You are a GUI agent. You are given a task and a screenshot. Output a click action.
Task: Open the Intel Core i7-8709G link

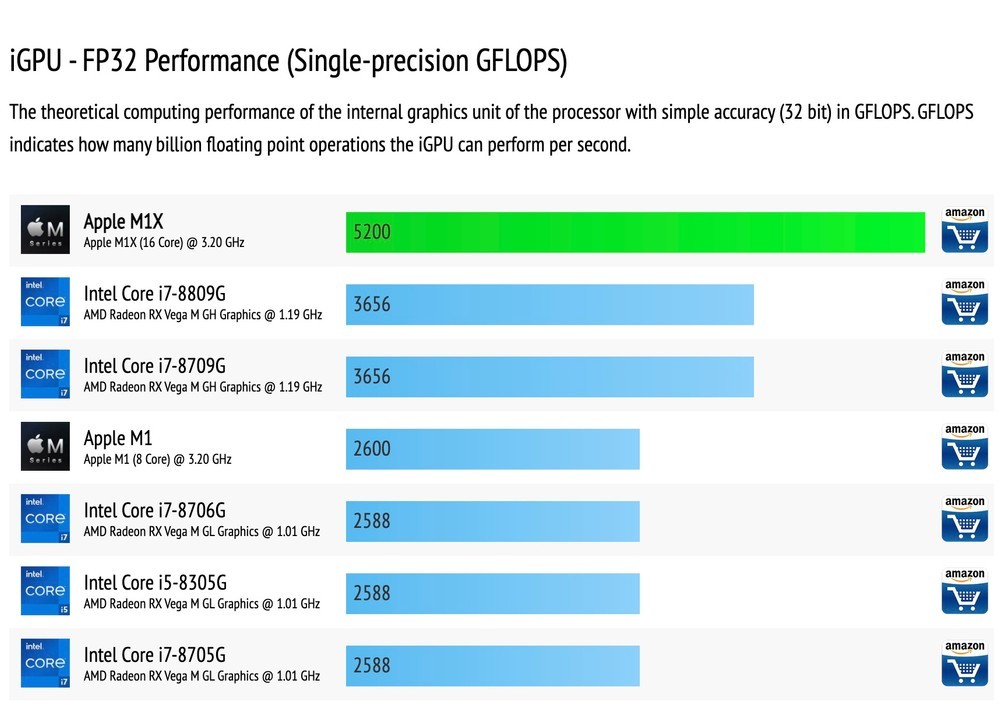154,366
